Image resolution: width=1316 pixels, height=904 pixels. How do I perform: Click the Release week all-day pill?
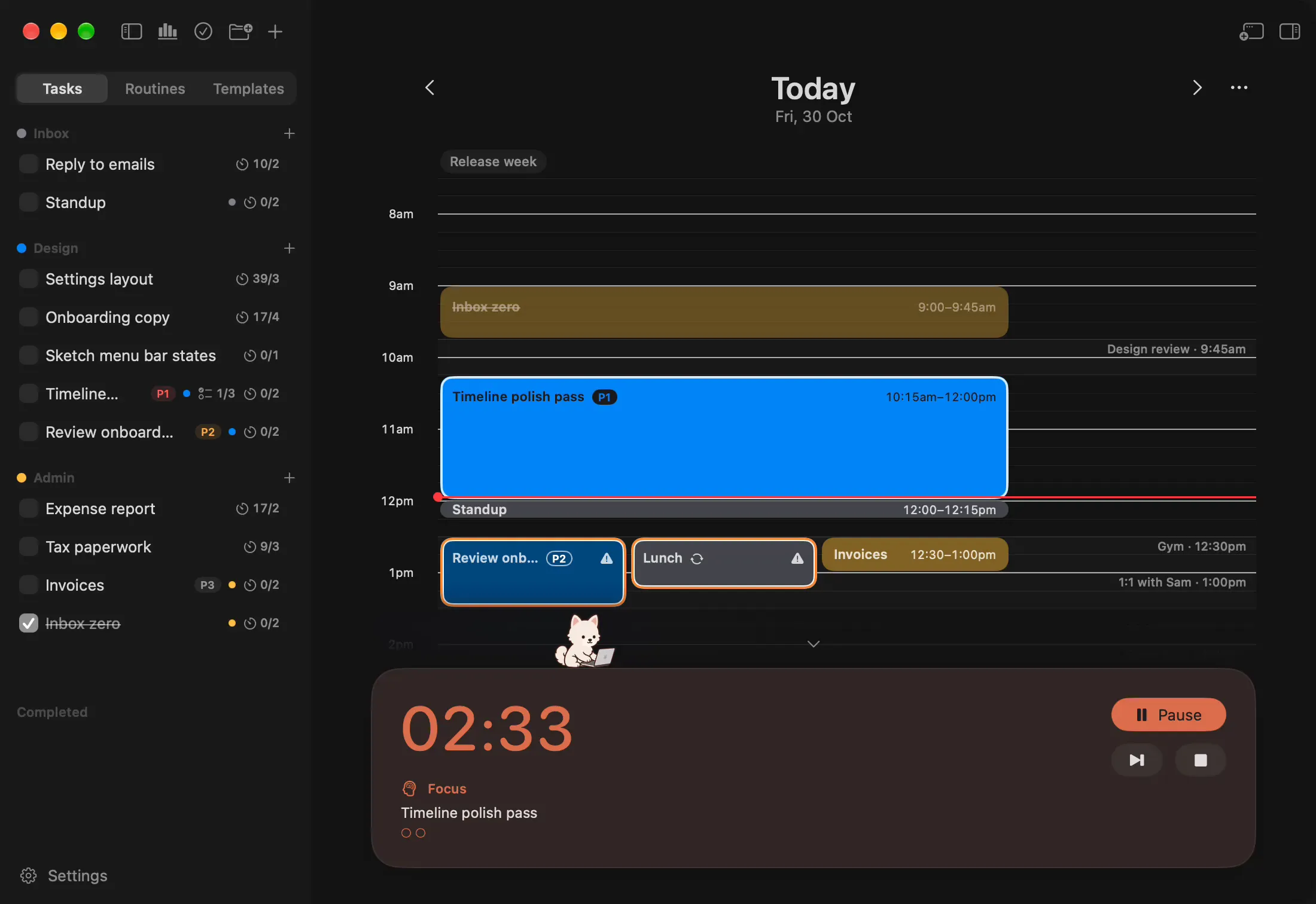tap(493, 161)
